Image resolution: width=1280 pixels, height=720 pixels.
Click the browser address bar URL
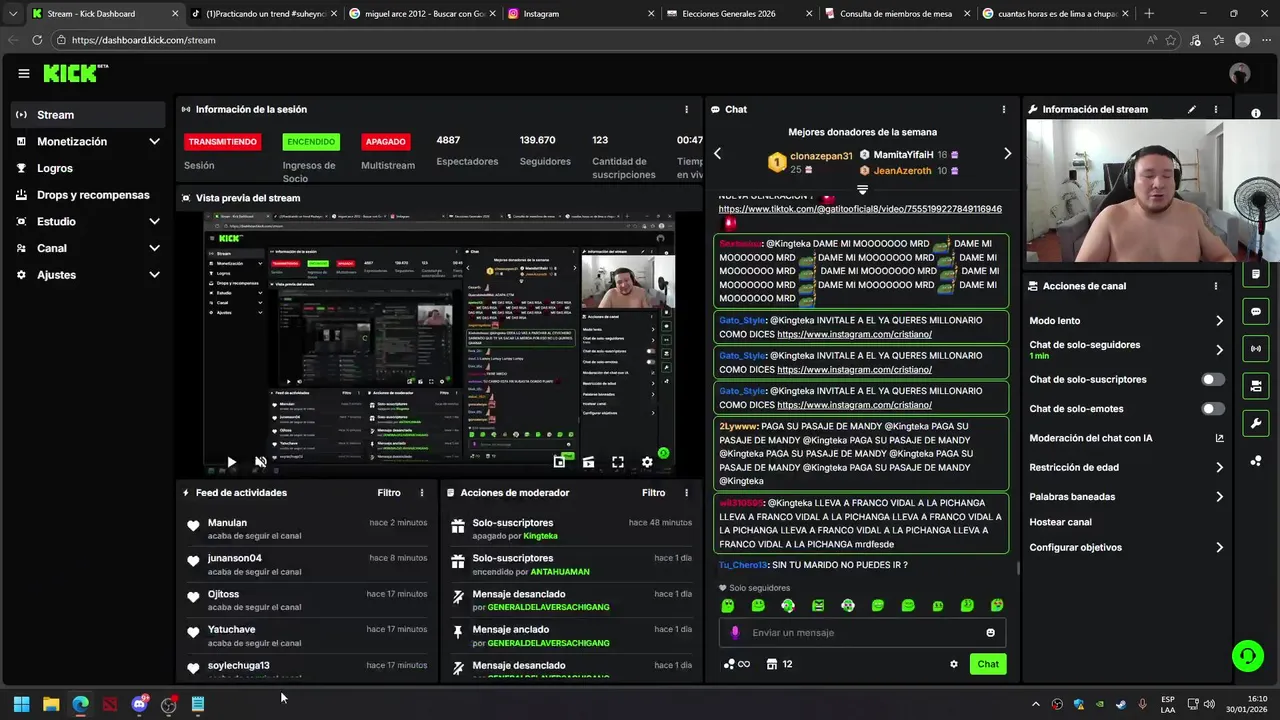point(143,40)
